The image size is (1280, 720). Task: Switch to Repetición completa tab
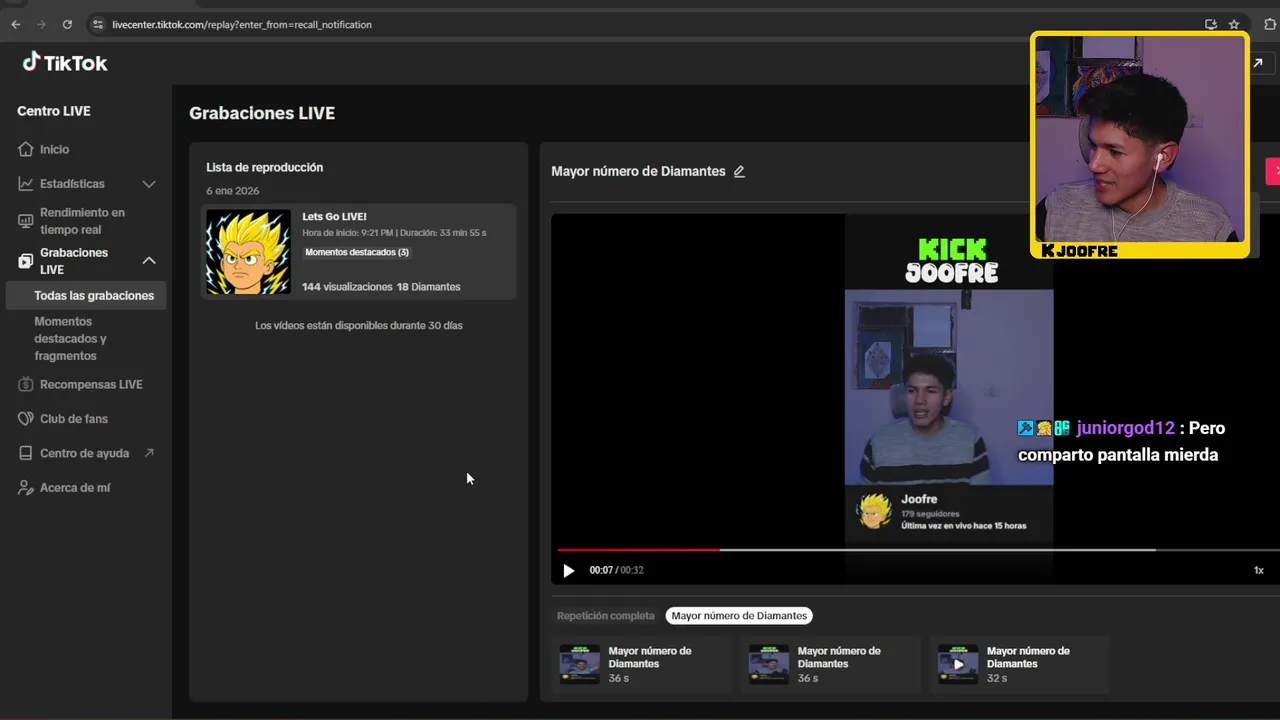pos(606,616)
